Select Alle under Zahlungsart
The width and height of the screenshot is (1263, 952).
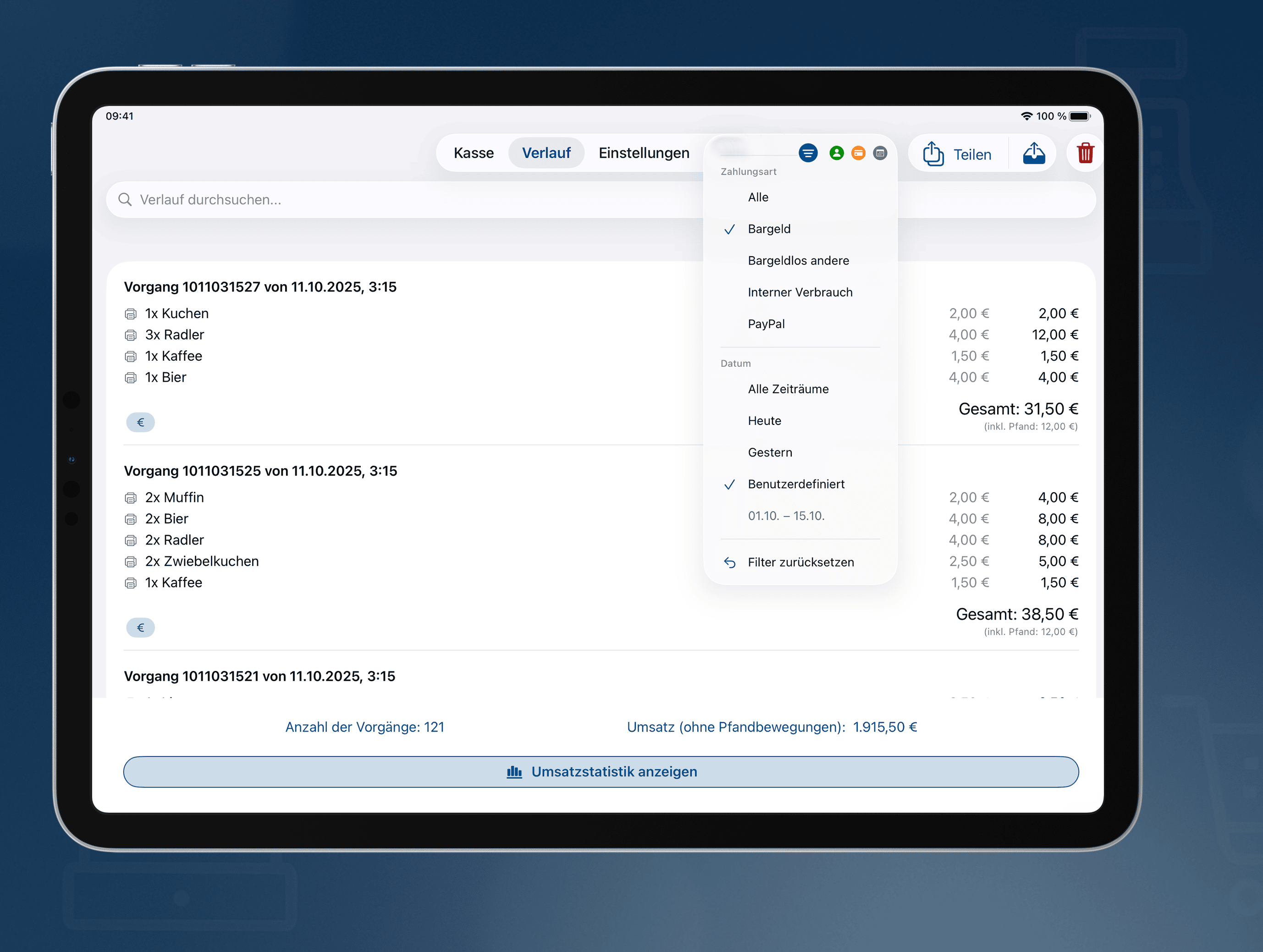[758, 197]
